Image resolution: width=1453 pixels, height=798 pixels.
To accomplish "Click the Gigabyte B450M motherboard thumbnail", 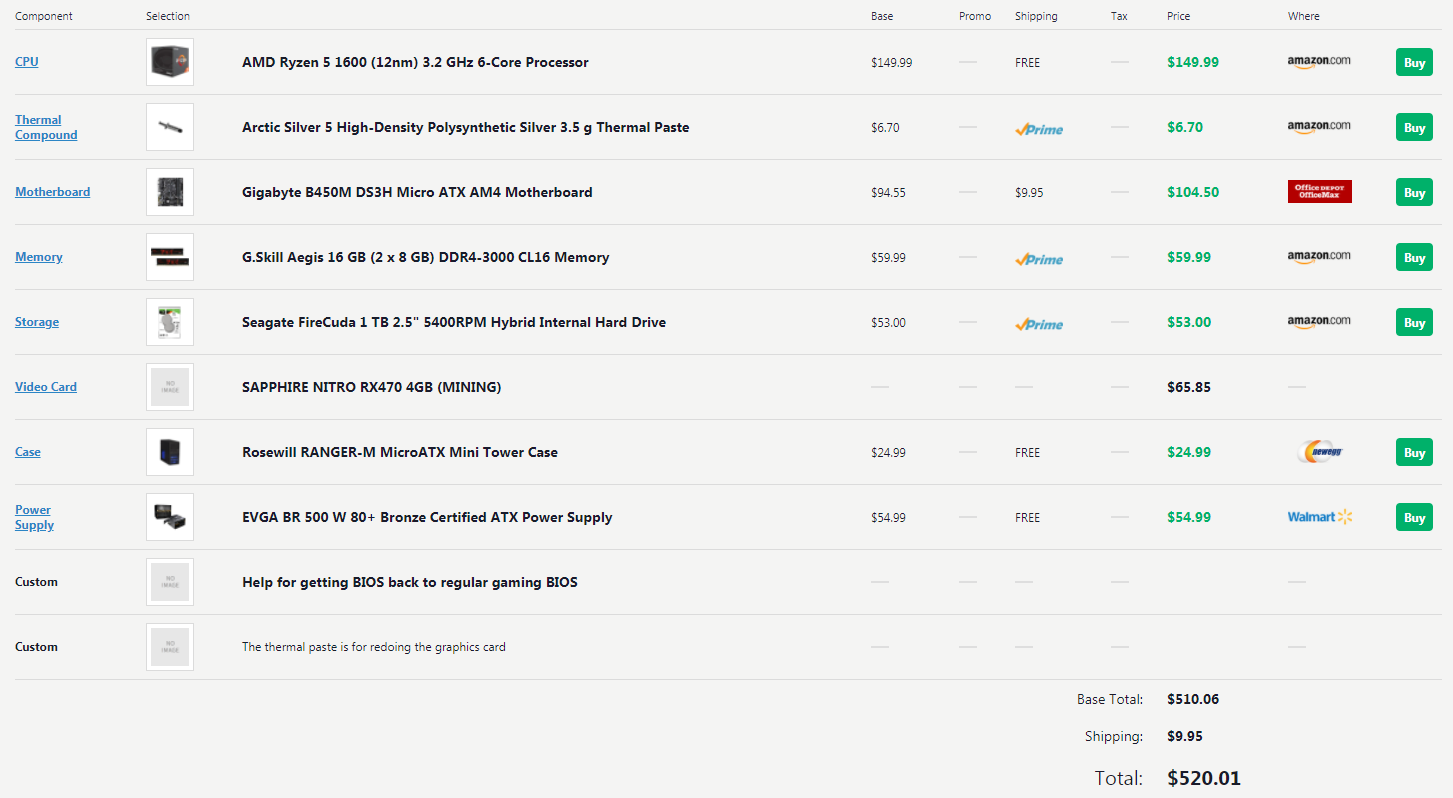I will (170, 192).
